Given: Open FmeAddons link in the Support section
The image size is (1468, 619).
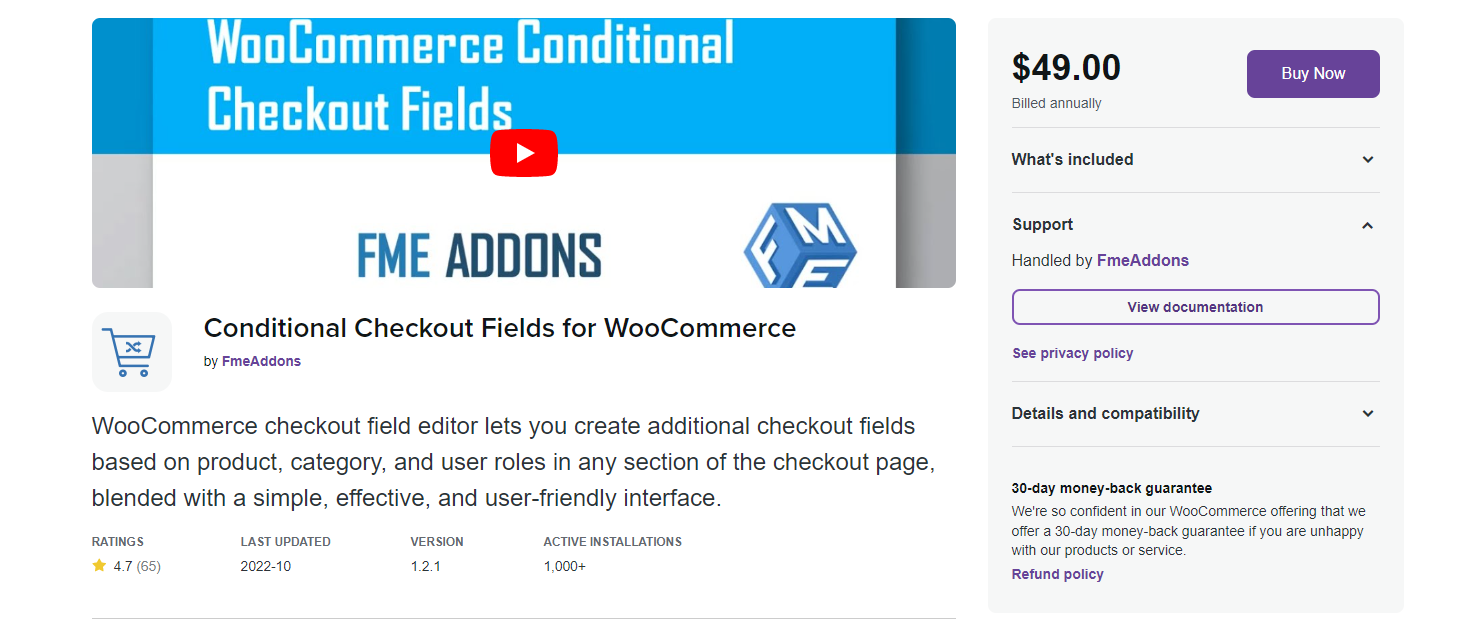Looking at the screenshot, I should click(x=1142, y=260).
